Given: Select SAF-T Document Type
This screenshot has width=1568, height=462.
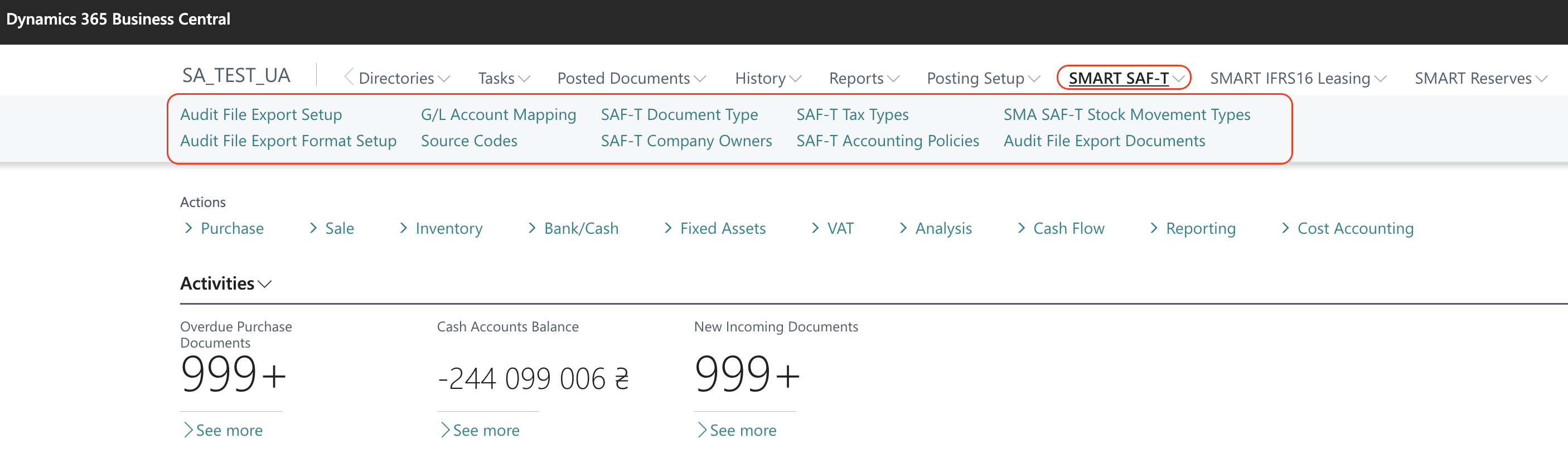Looking at the screenshot, I should click(679, 114).
